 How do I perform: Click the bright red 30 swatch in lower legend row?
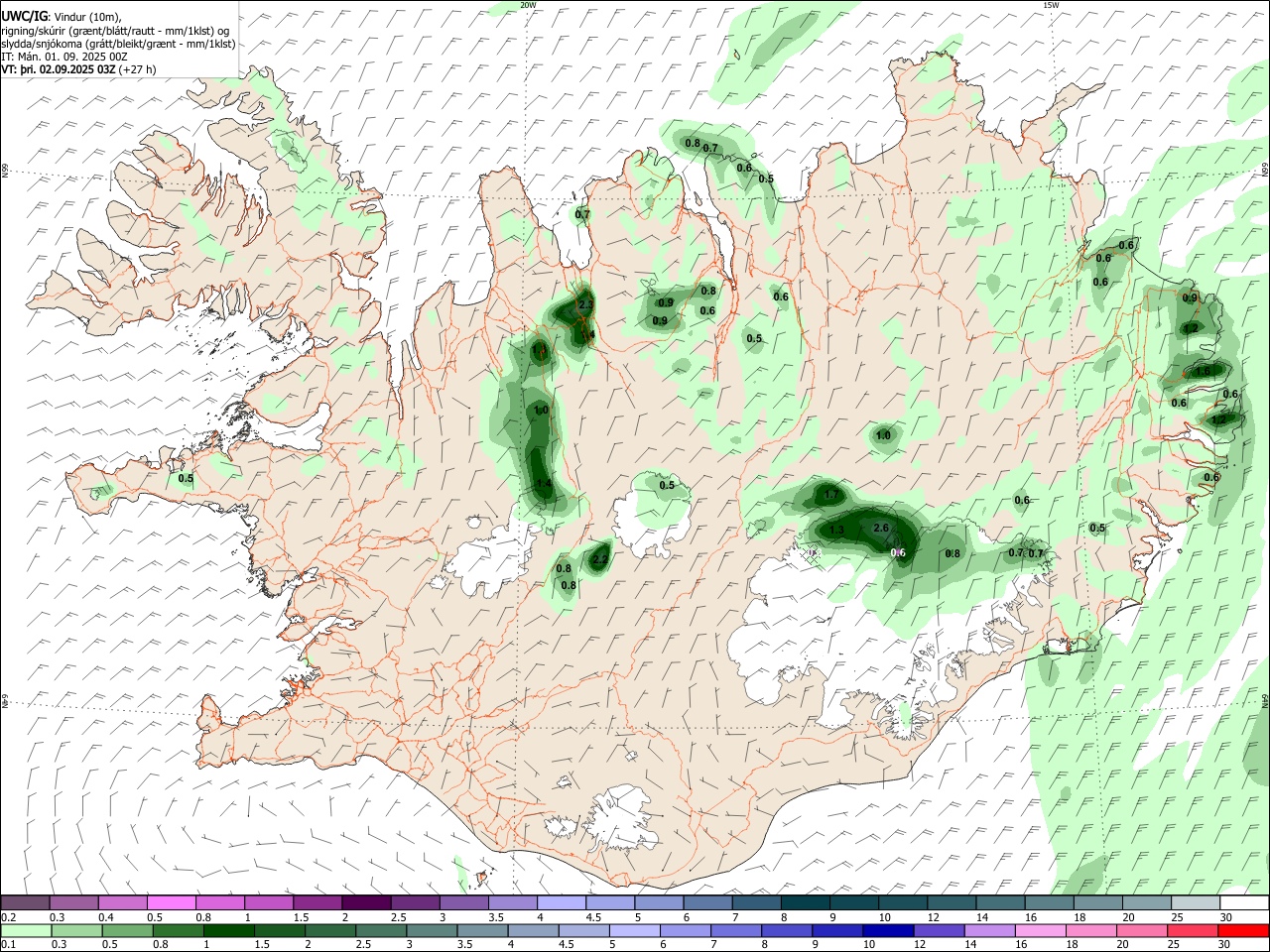click(1243, 930)
